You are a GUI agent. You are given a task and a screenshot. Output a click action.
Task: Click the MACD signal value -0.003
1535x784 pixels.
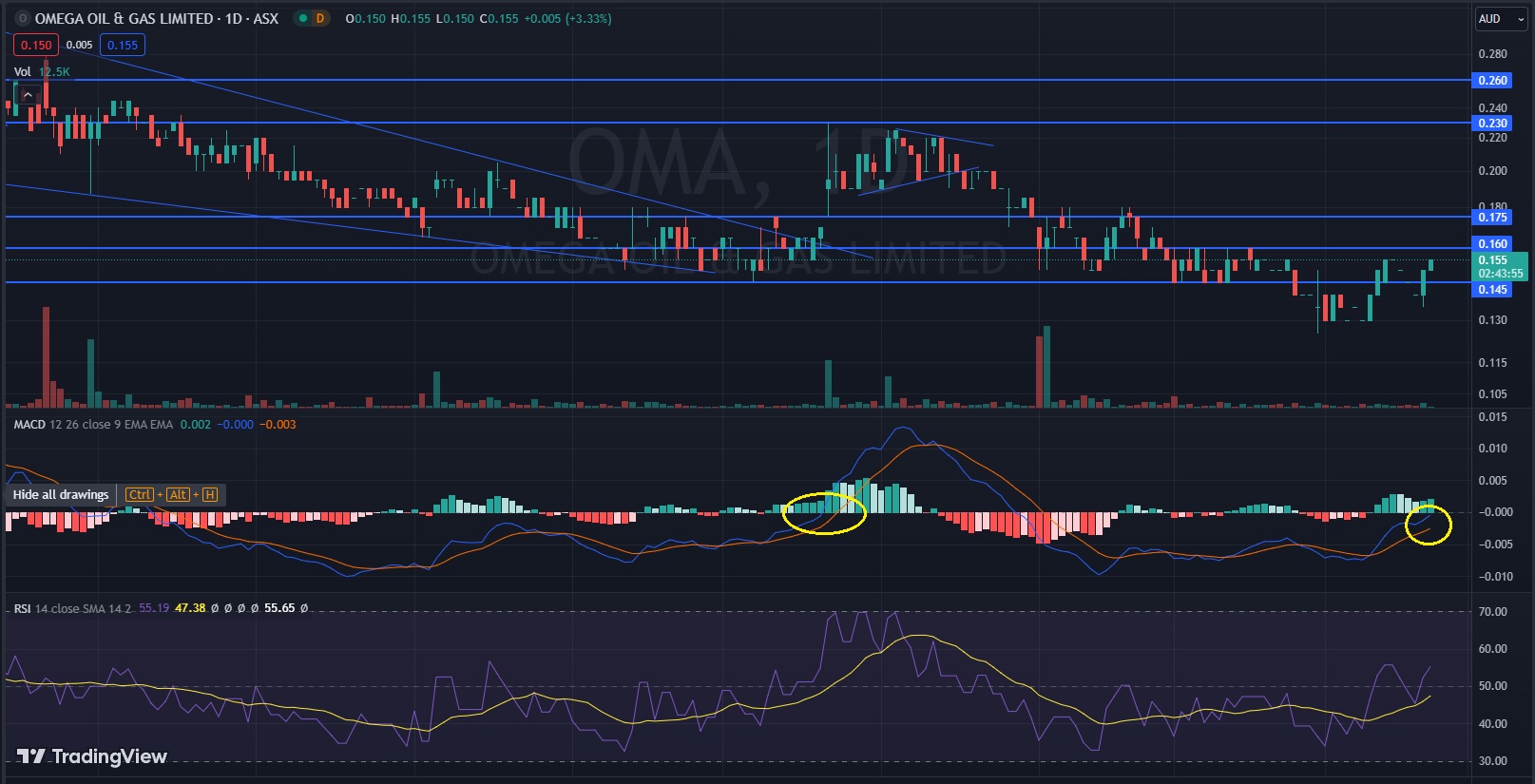point(278,424)
